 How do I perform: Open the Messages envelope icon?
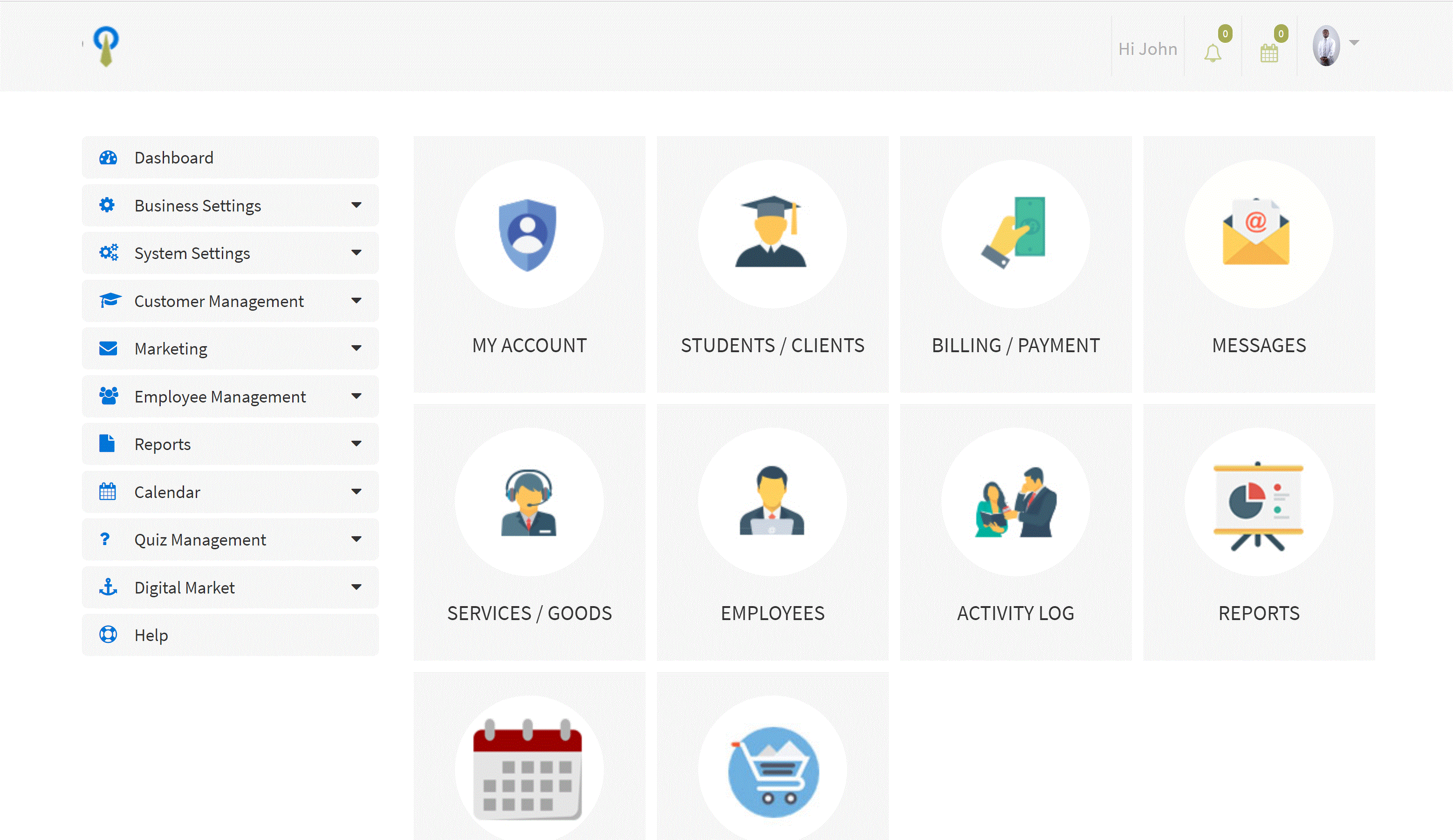pos(1257,232)
